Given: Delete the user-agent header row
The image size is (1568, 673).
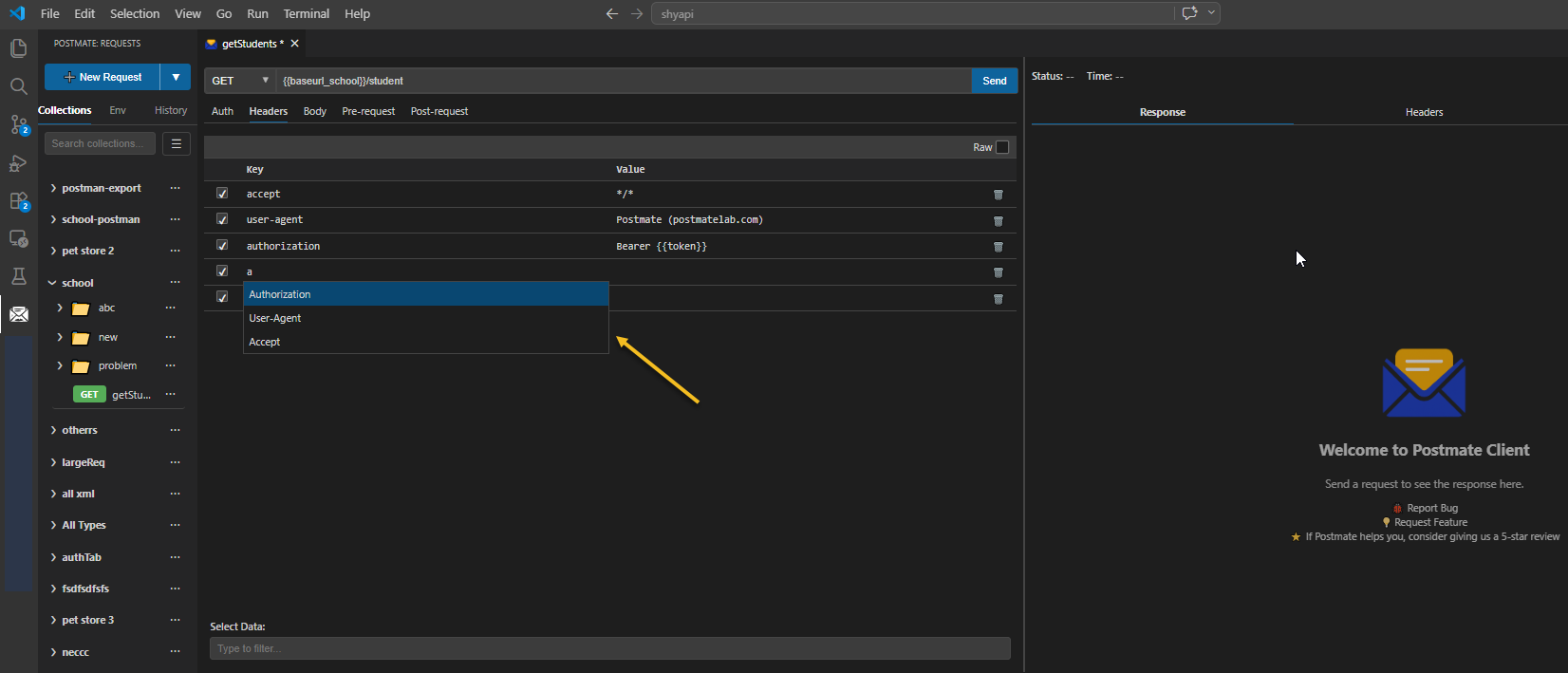Looking at the screenshot, I should click(x=999, y=221).
